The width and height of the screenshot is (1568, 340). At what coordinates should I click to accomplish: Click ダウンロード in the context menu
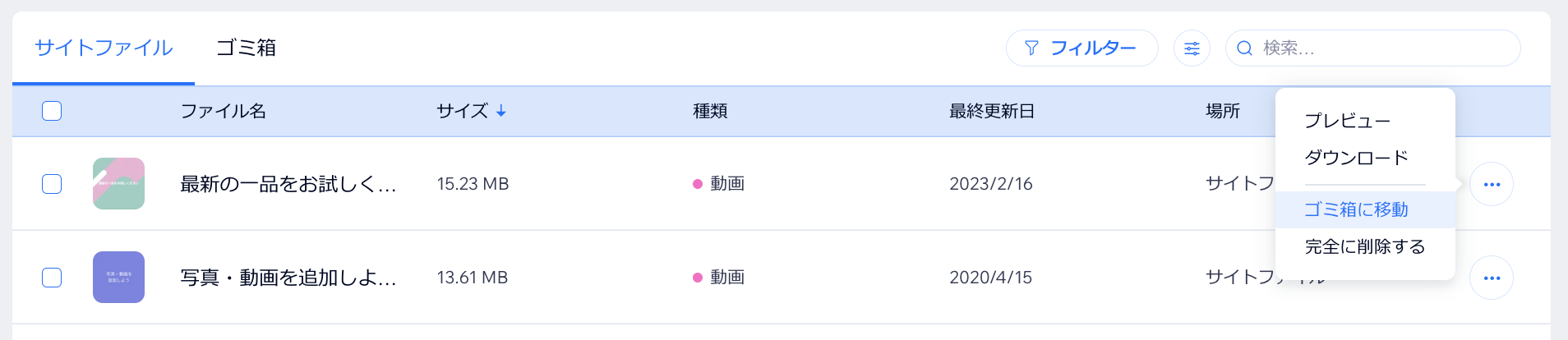[1356, 158]
